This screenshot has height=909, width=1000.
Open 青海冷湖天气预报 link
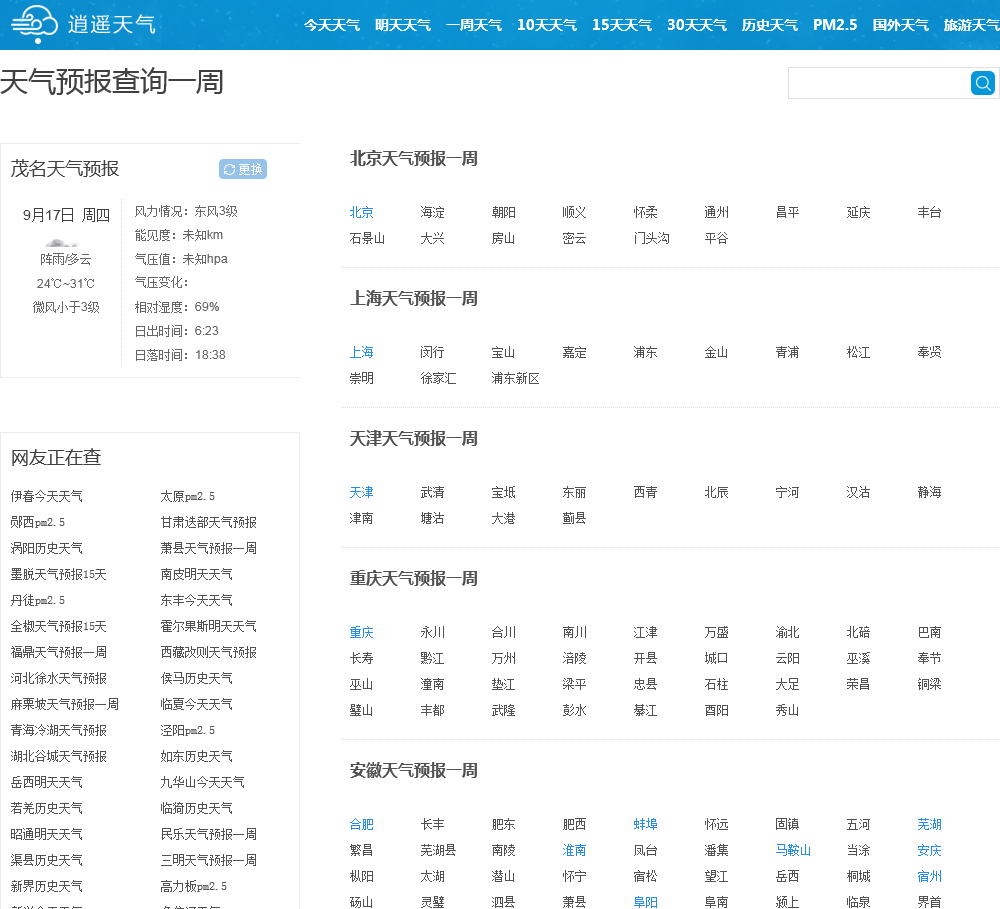click(59, 730)
